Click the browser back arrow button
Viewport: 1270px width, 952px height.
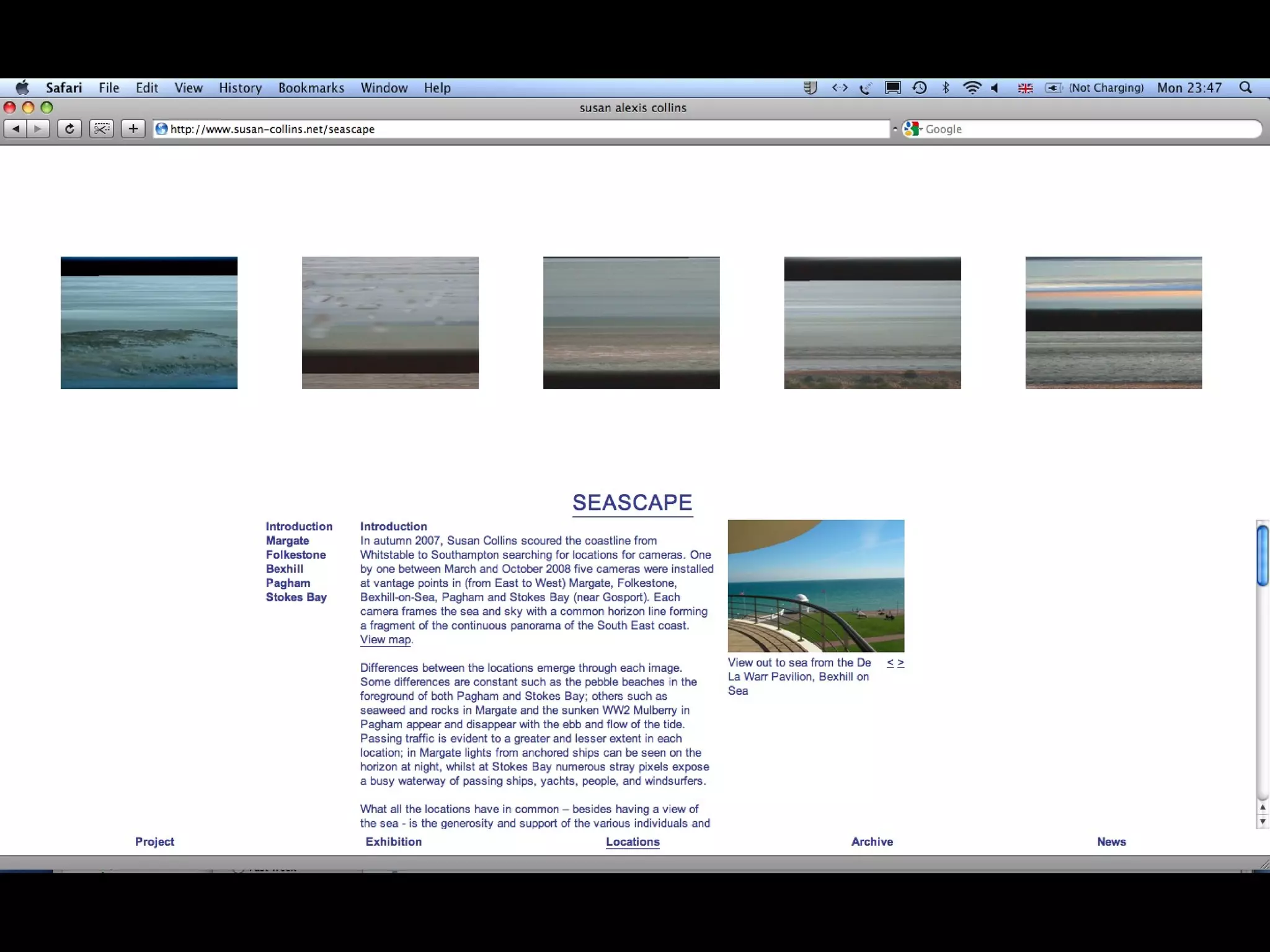point(16,129)
